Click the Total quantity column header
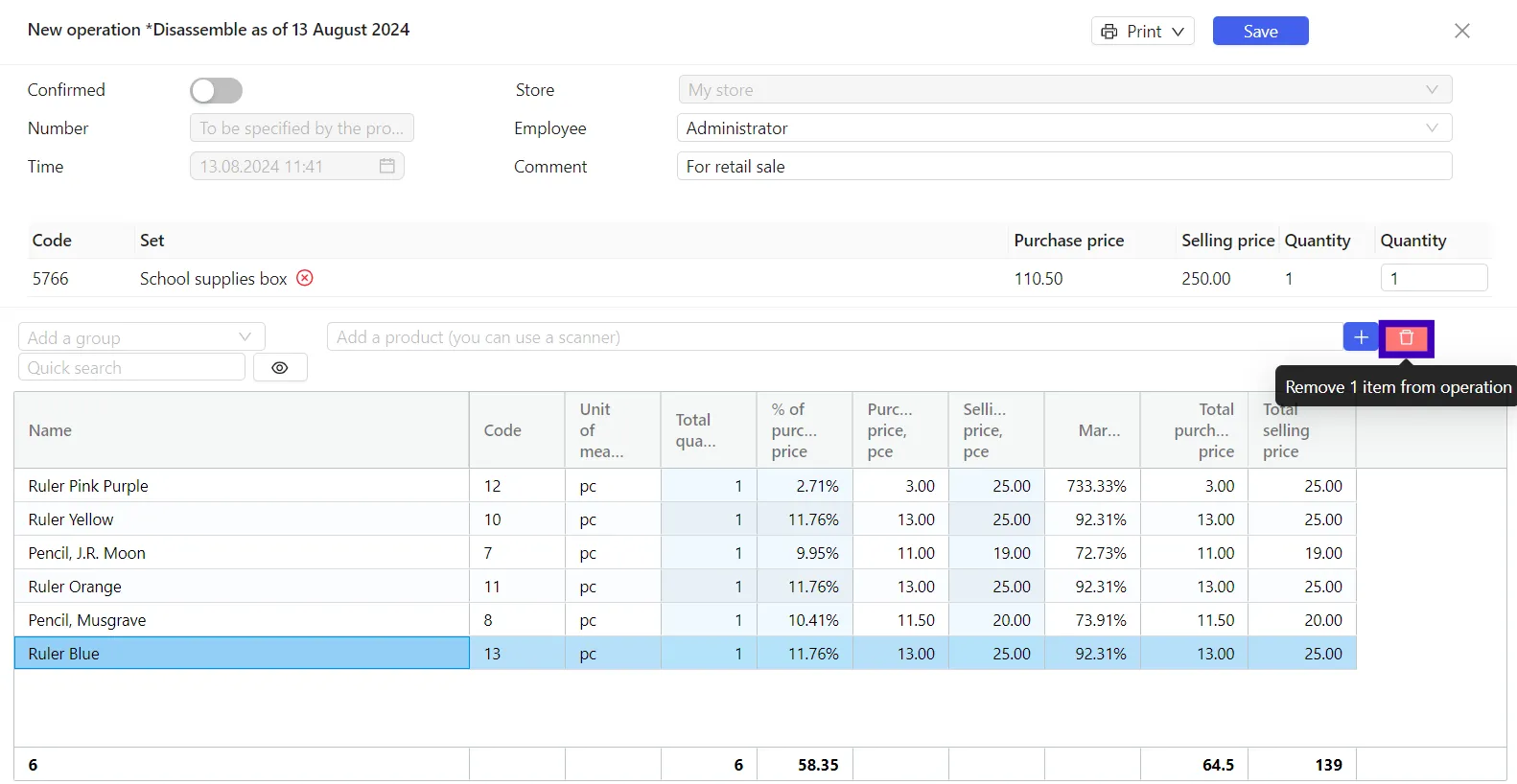This screenshot has height=784, width=1517. click(709, 430)
